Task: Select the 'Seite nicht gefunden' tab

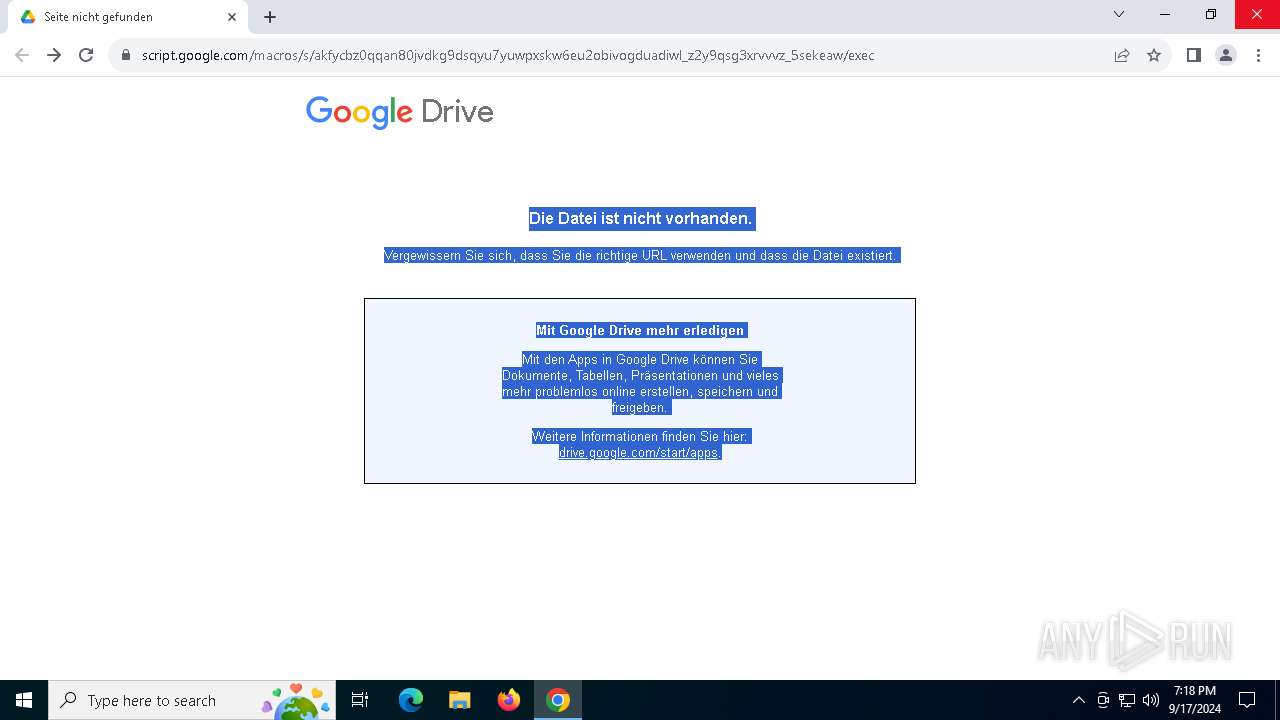Action: coord(128,17)
